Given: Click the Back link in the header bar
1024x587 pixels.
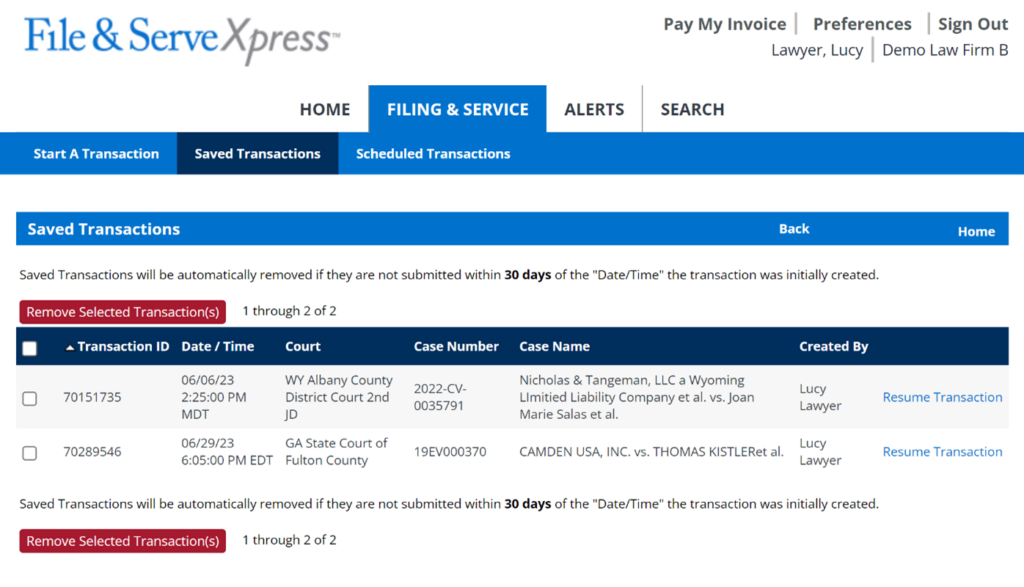Looking at the screenshot, I should pyautogui.click(x=794, y=228).
